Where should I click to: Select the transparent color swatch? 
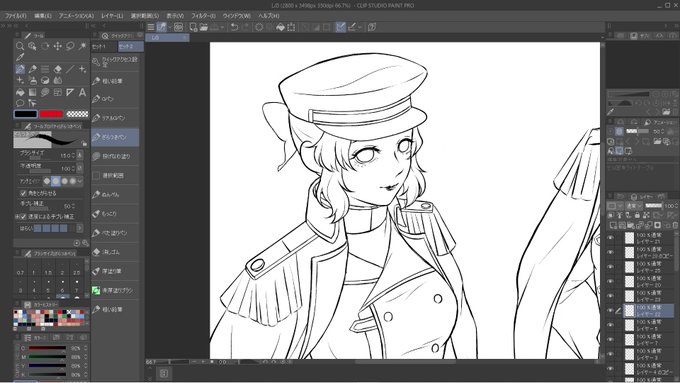tap(77, 114)
